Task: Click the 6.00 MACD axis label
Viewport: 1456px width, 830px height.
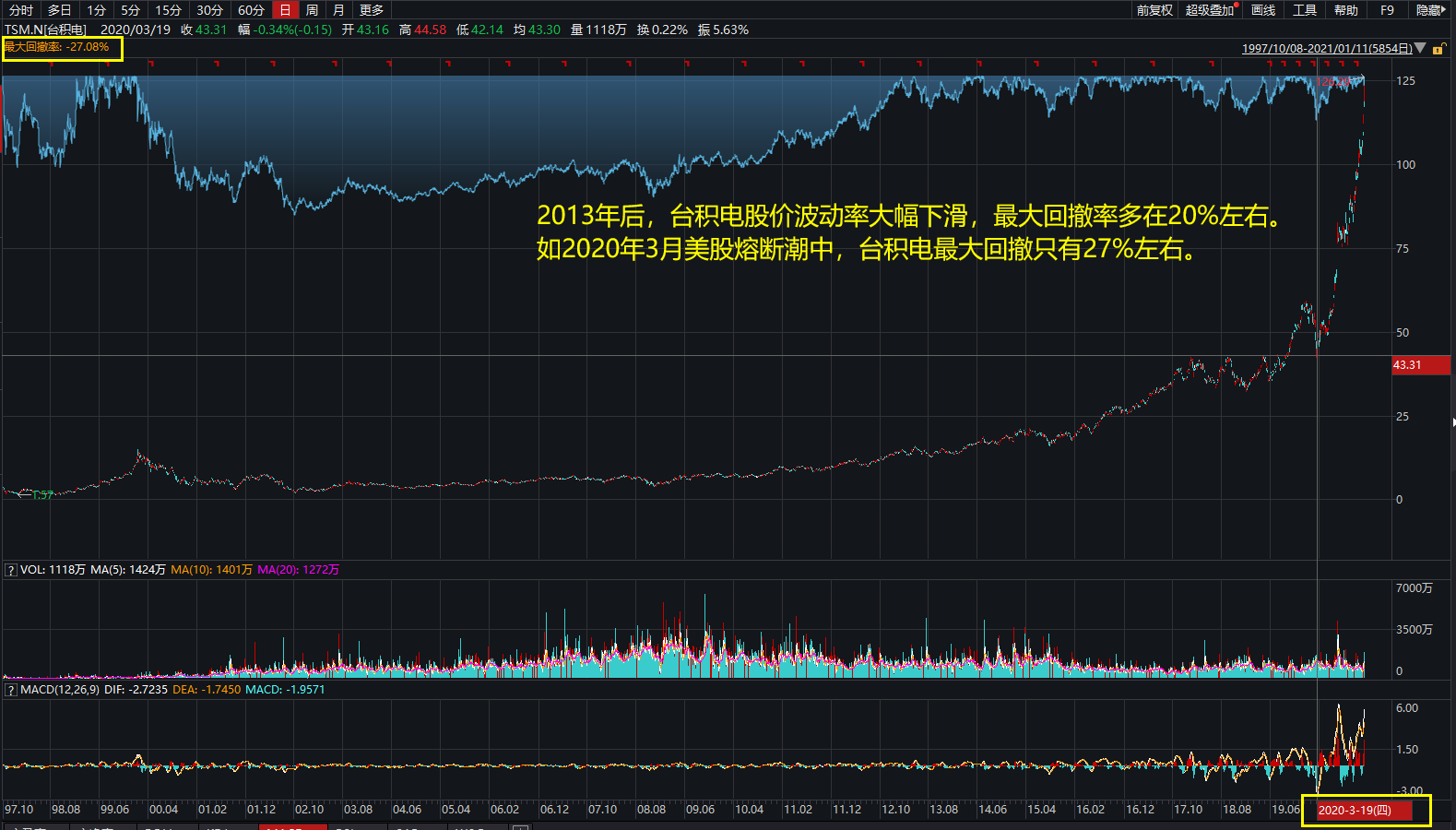Action: [1407, 708]
